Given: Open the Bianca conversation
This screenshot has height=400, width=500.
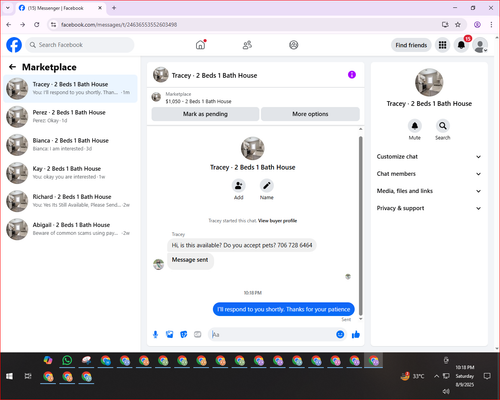Looking at the screenshot, I should [70, 145].
